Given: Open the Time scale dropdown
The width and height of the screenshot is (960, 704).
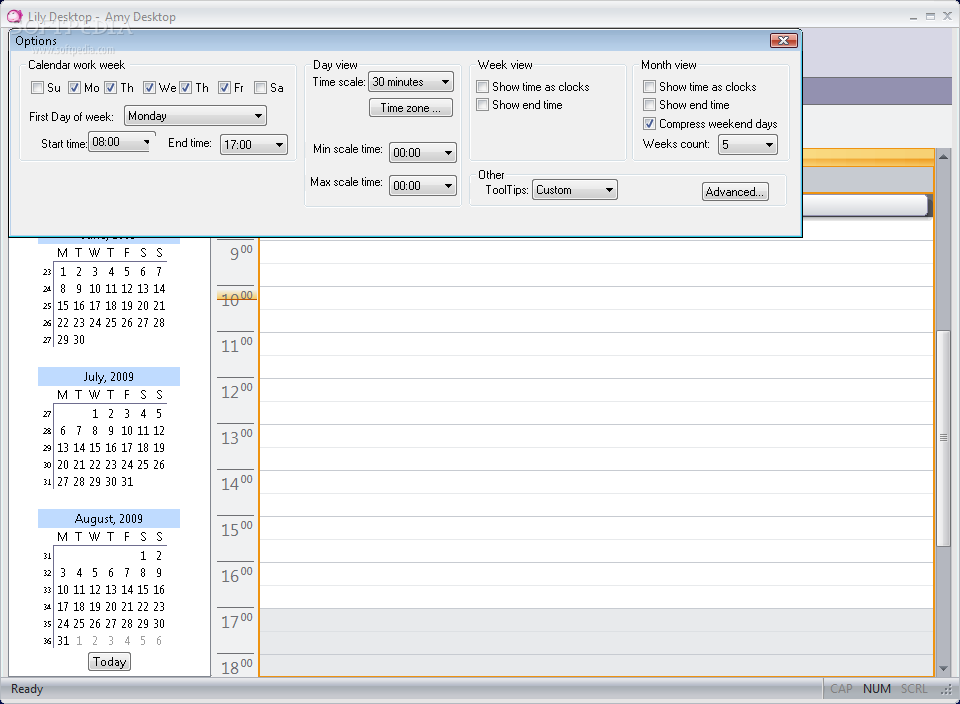Looking at the screenshot, I should (411, 81).
